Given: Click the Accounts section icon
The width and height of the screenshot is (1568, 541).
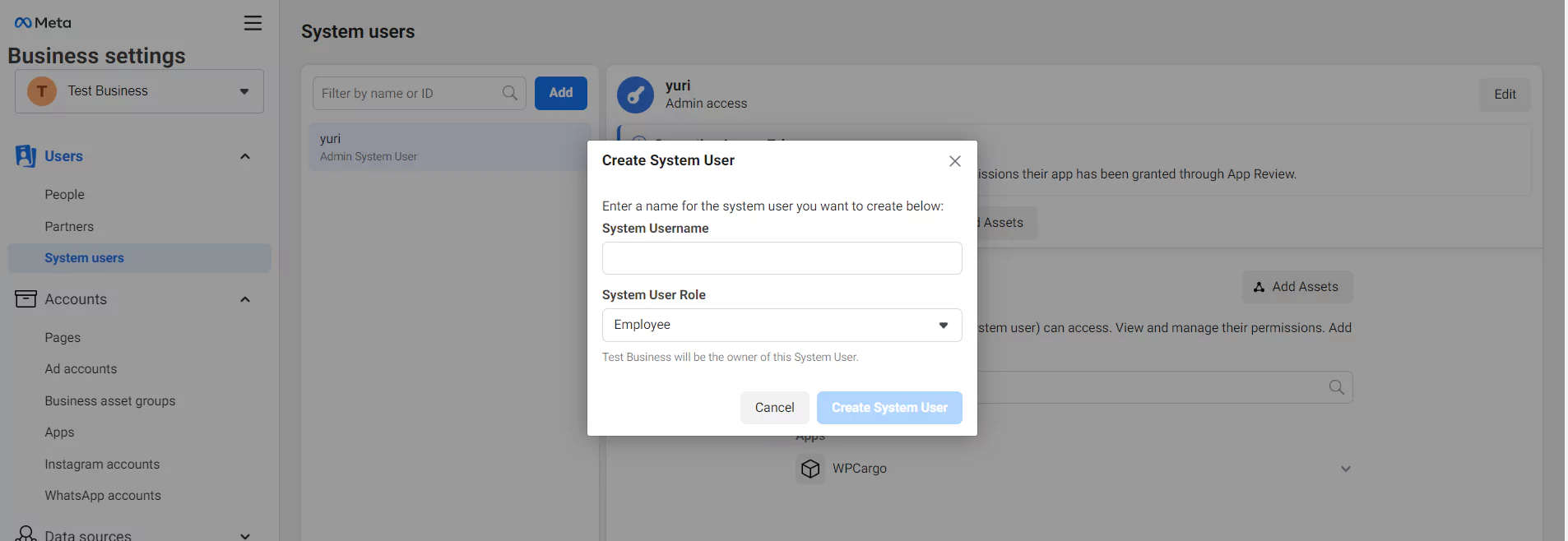Looking at the screenshot, I should pos(26,299).
